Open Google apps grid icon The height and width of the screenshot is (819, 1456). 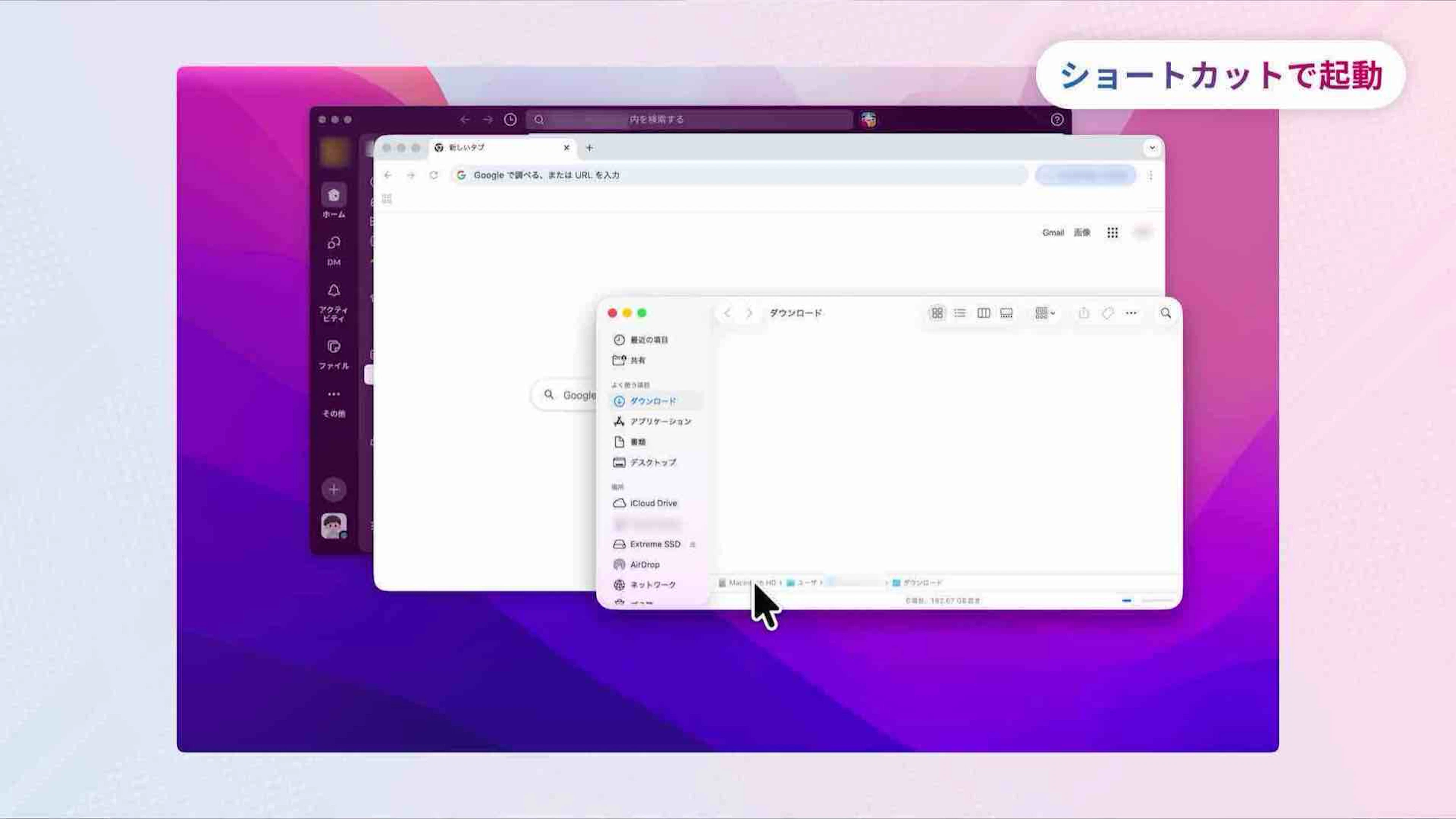(x=1112, y=233)
